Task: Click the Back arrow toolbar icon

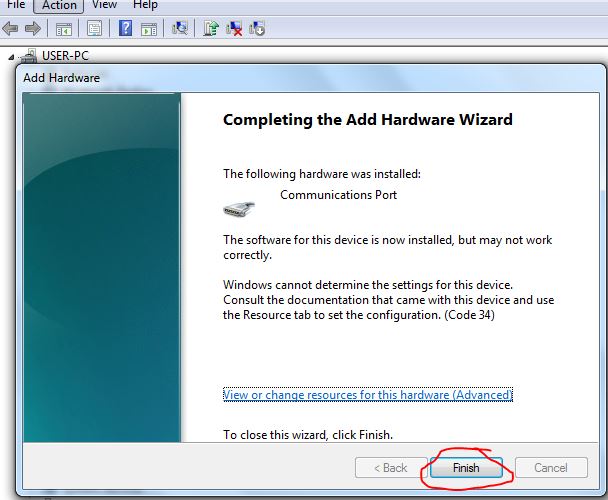Action: [x=10, y=28]
